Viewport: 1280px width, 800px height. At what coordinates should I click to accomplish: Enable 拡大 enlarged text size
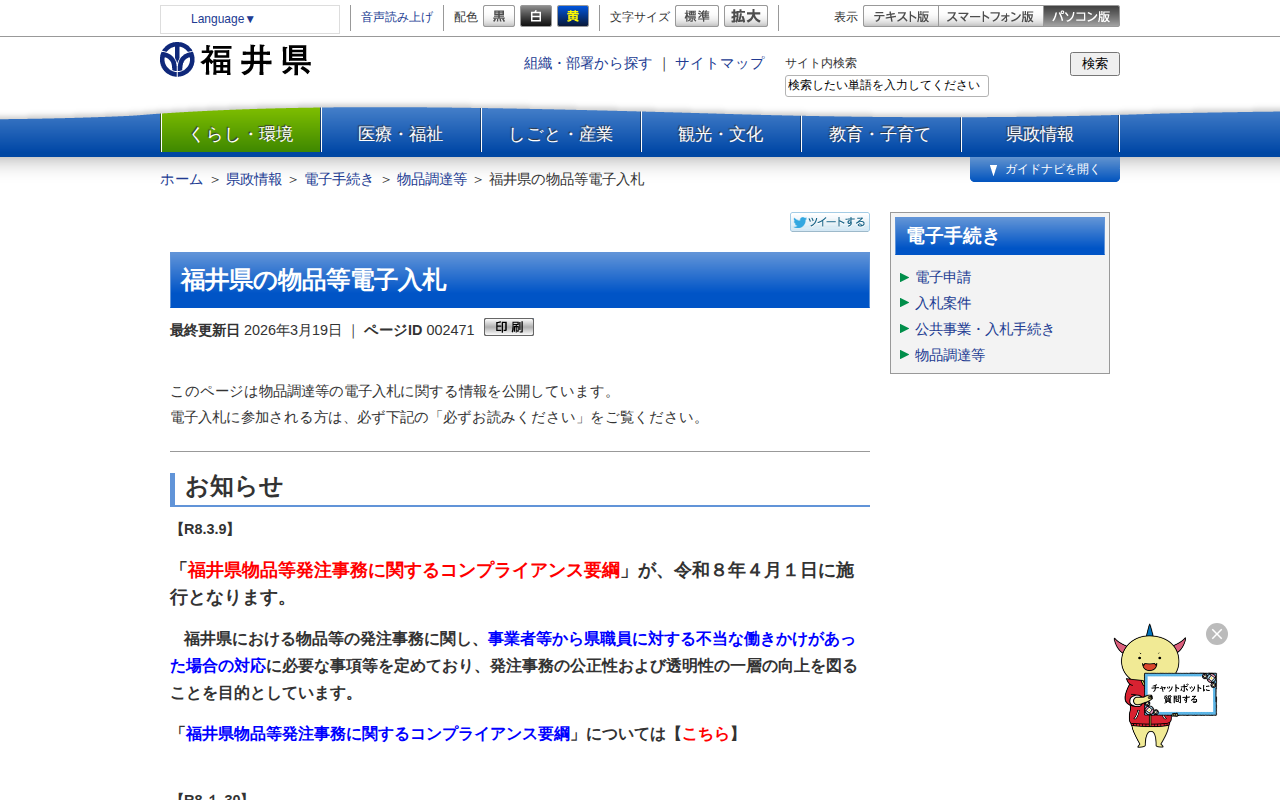[x=745, y=16]
